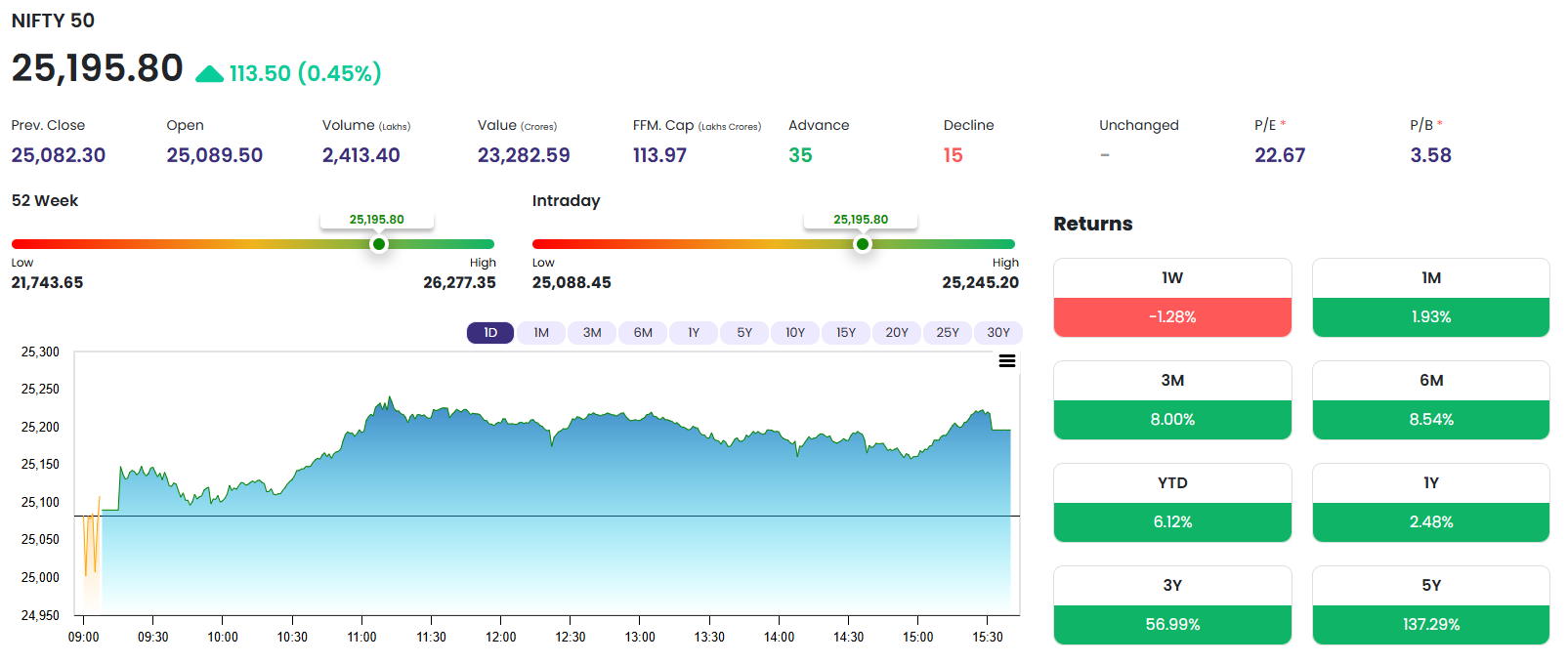Click the 25,100 price axis label
This screenshot has width=1568, height=663.
click(40, 502)
